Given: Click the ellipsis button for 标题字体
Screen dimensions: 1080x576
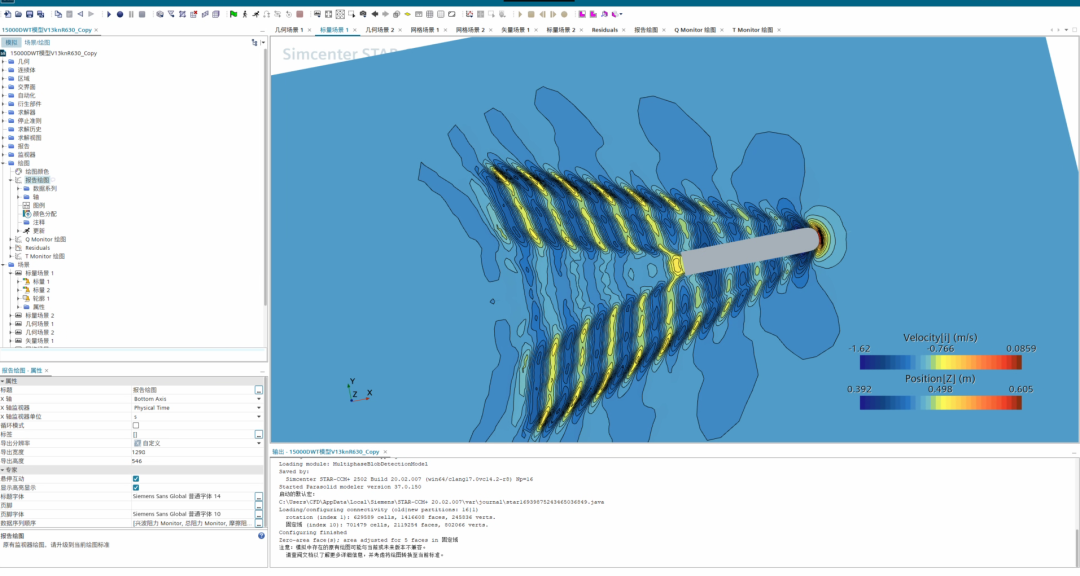Looking at the screenshot, I should pyautogui.click(x=258, y=496).
